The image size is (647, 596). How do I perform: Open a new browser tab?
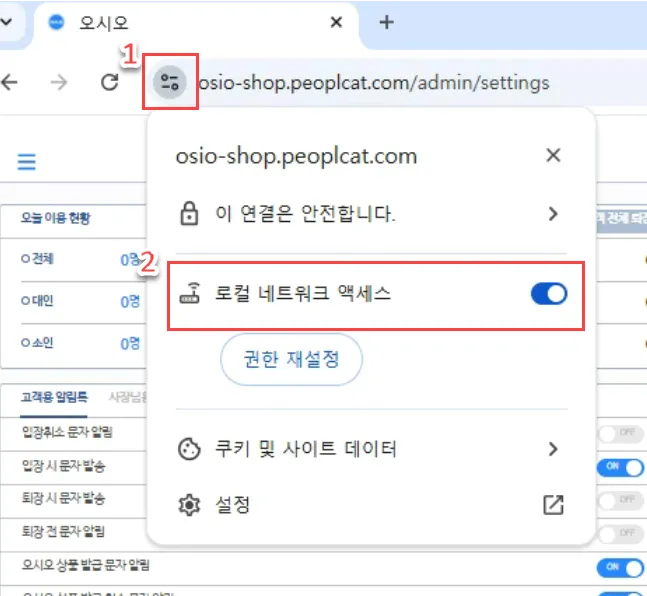pyautogui.click(x=387, y=22)
